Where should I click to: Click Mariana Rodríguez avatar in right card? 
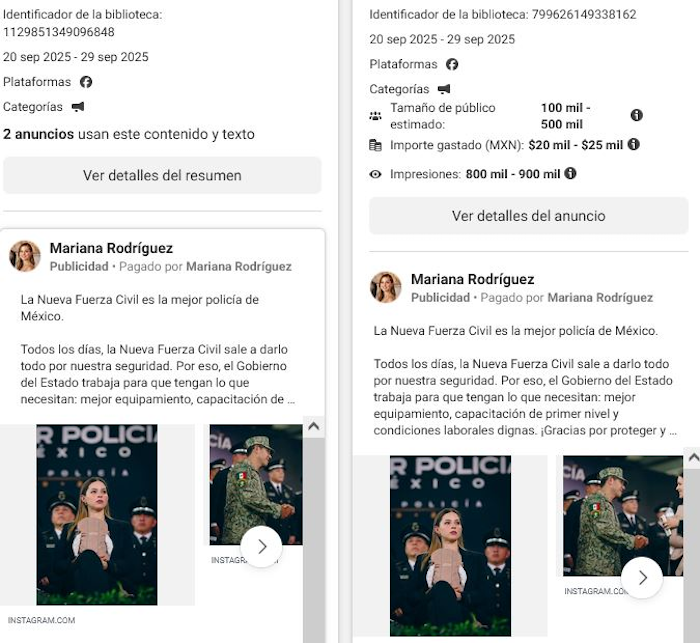[x=386, y=287]
